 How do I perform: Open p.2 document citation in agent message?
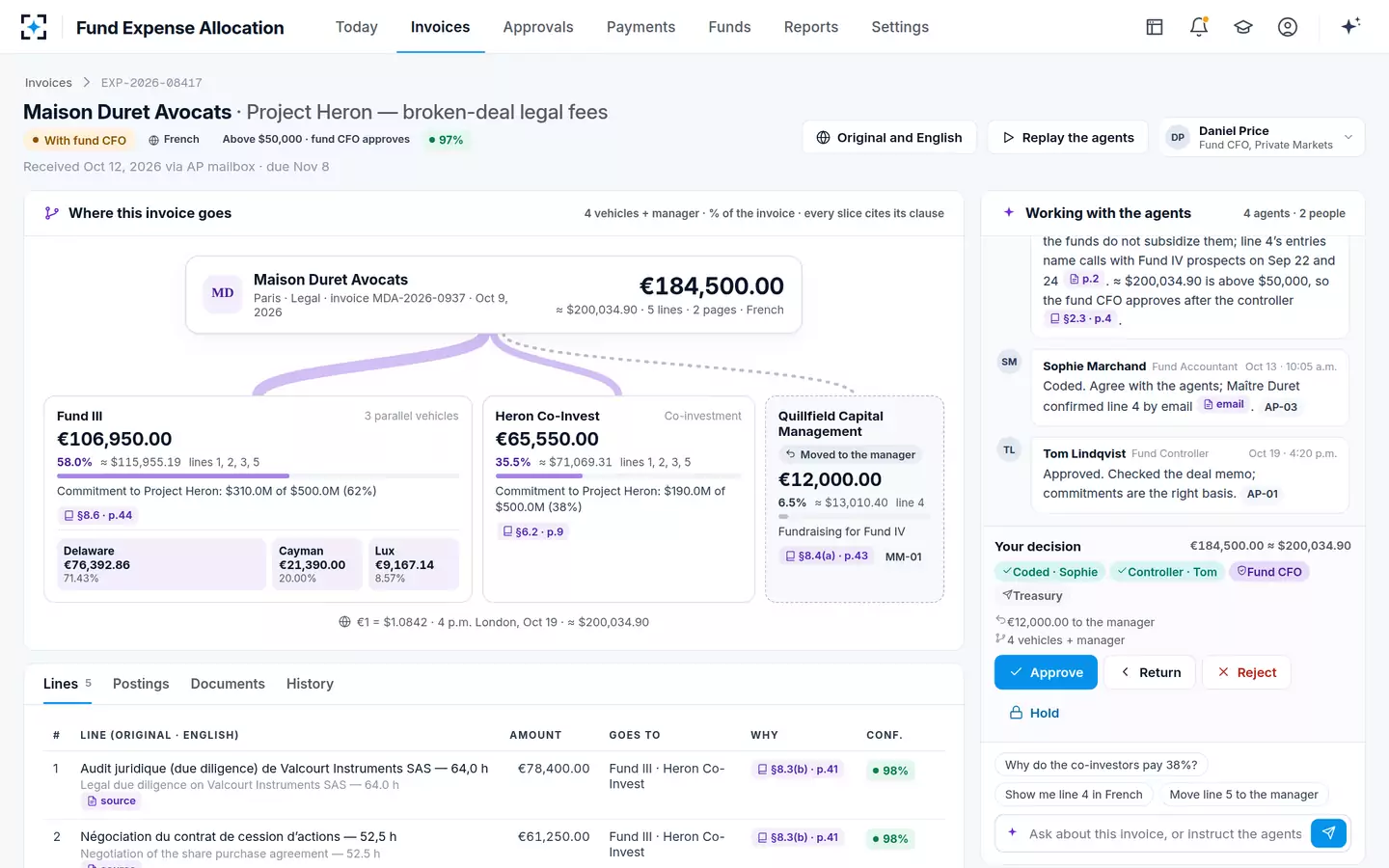pyautogui.click(x=1084, y=280)
